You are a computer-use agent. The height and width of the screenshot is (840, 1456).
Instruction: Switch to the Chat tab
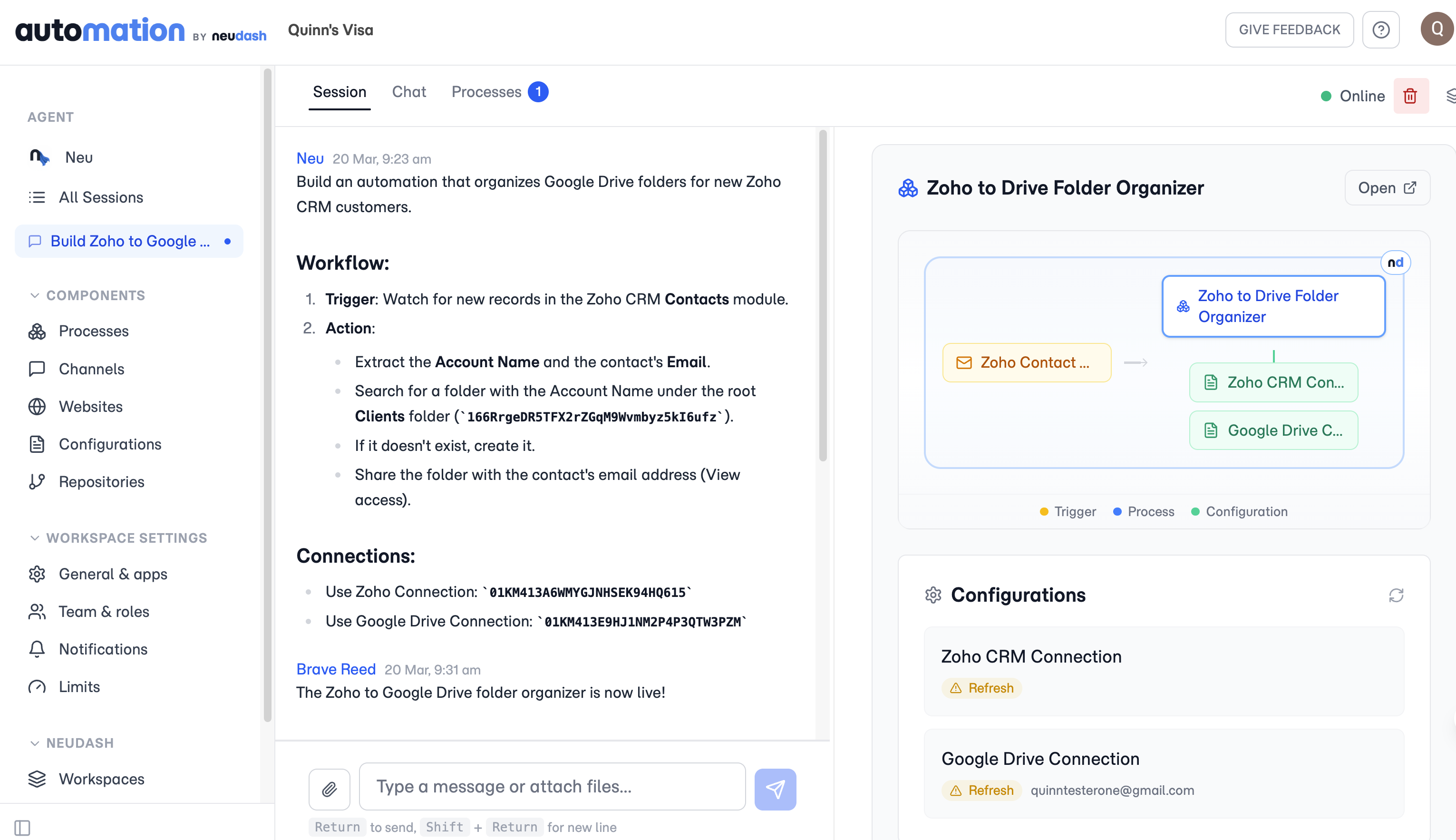pyautogui.click(x=409, y=92)
